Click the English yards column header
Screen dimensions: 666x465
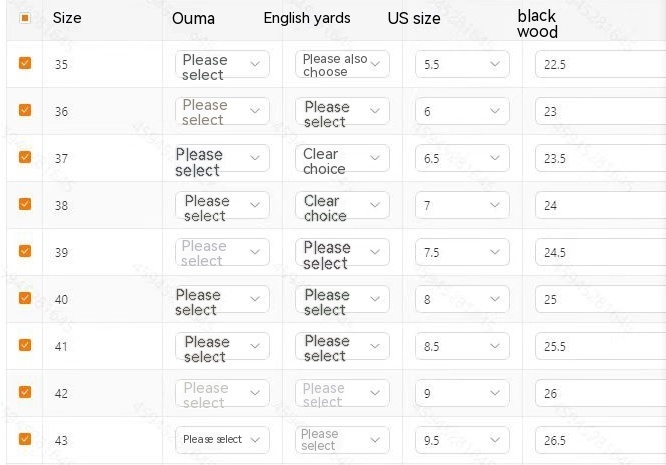coord(307,18)
